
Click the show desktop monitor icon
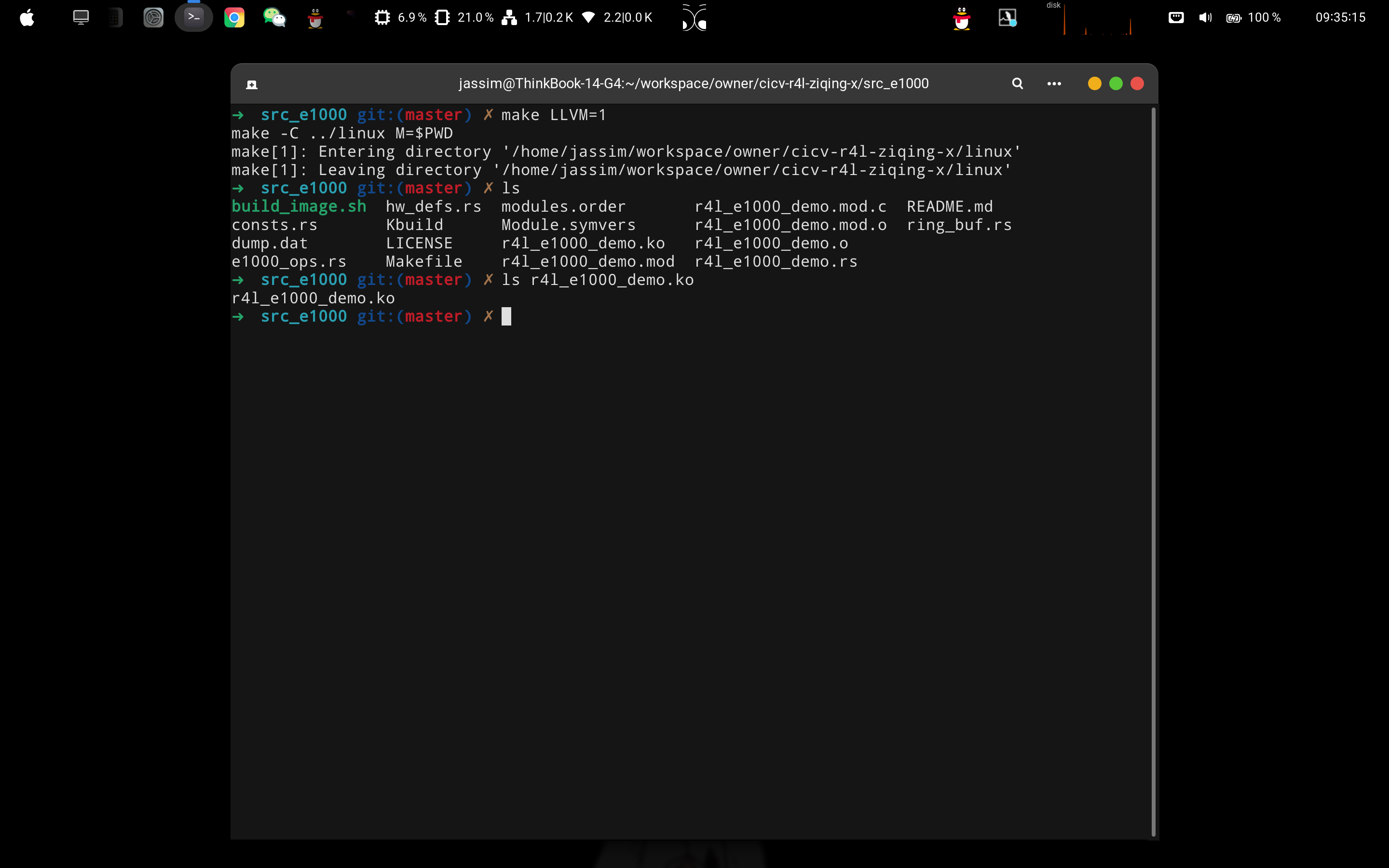[81, 18]
